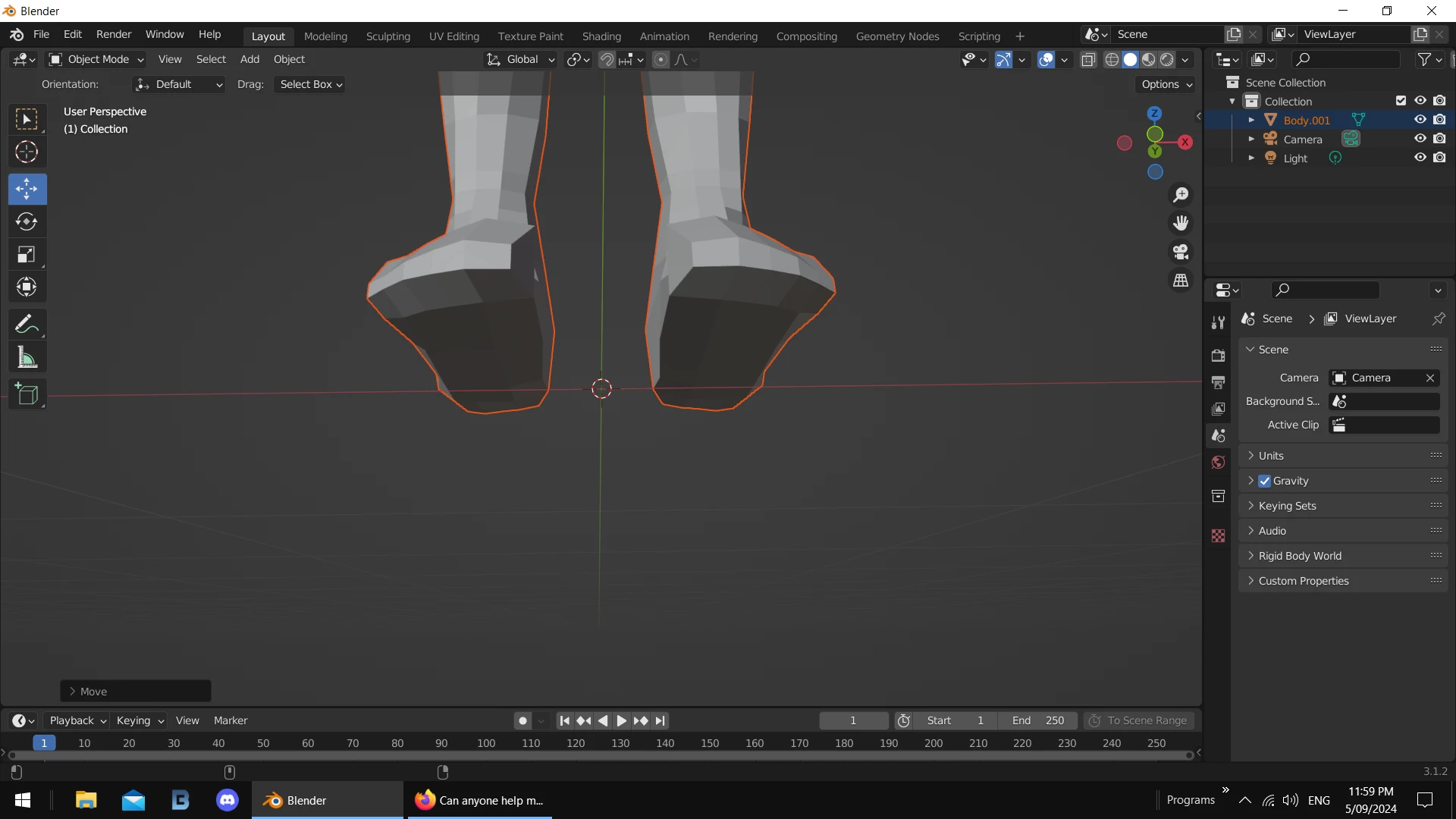The image size is (1456, 819).
Task: Open Discord from the taskbar
Action: click(227, 800)
